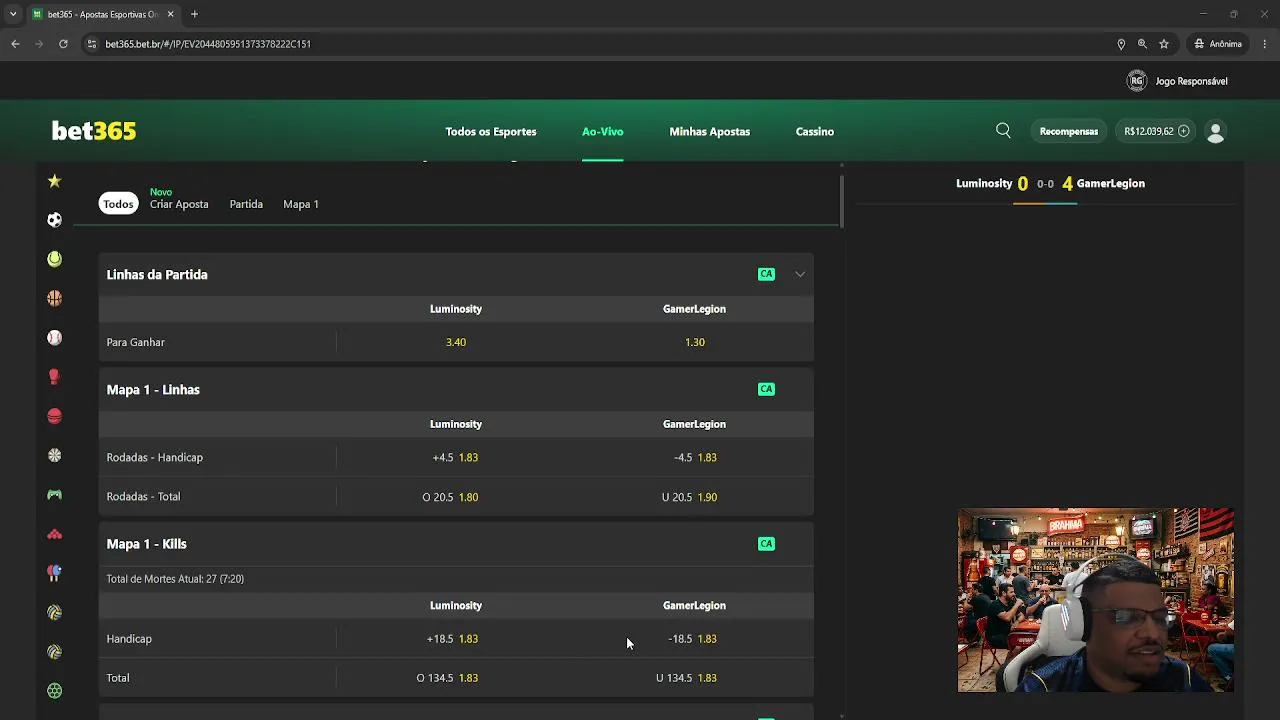Select the Todos market tab
Image resolution: width=1280 pixels, height=720 pixels.
118,204
